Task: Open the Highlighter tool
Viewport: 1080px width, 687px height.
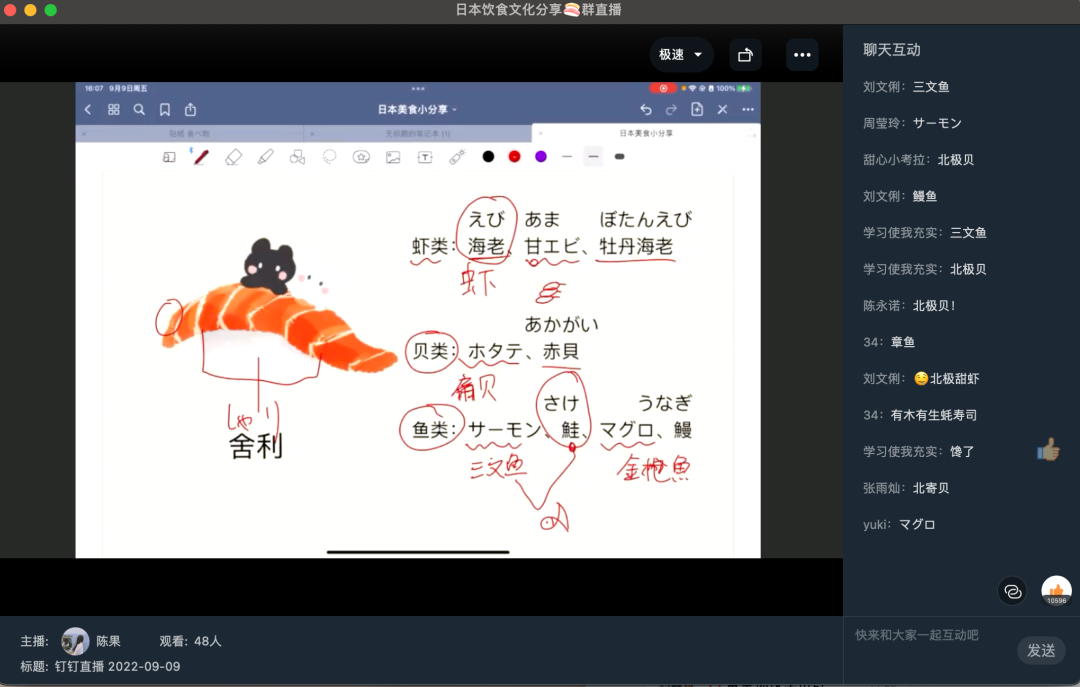Action: 265,157
